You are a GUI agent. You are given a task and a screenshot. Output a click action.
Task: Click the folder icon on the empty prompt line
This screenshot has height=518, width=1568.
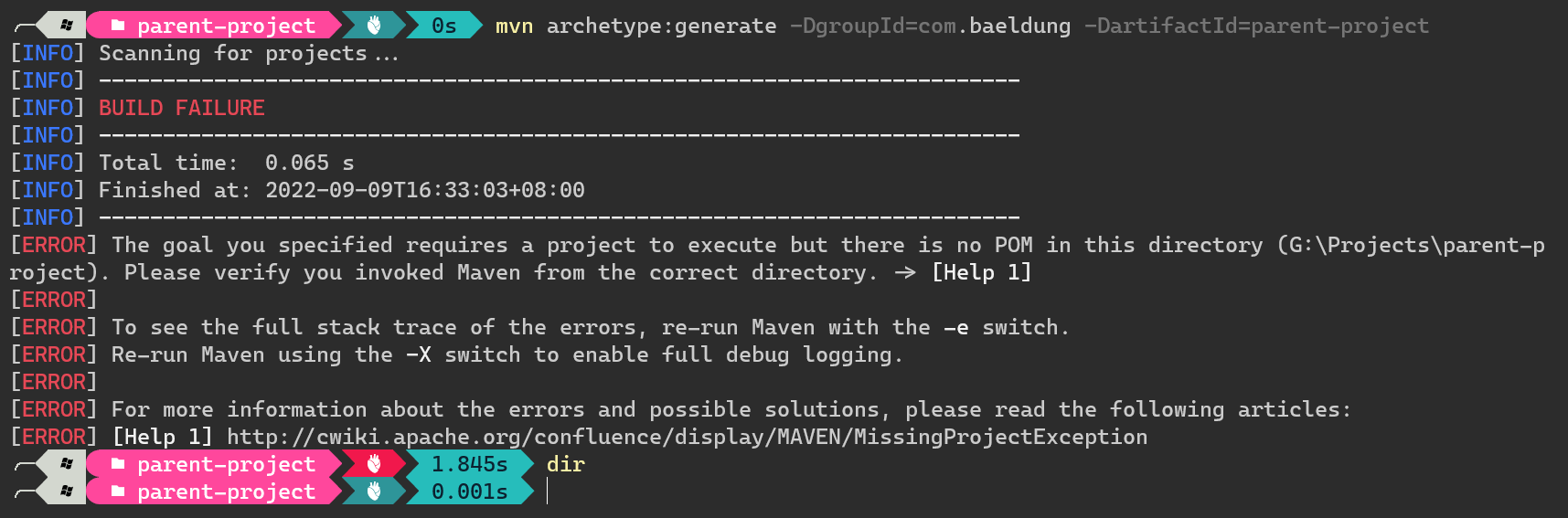click(x=118, y=492)
